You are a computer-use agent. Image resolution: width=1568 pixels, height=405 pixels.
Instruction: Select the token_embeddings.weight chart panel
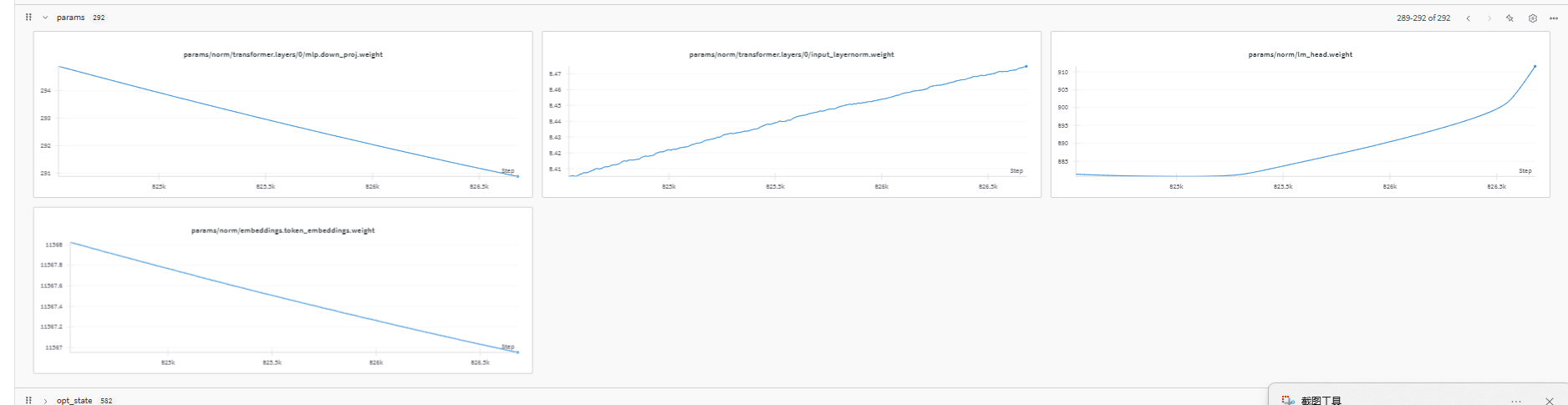point(283,290)
